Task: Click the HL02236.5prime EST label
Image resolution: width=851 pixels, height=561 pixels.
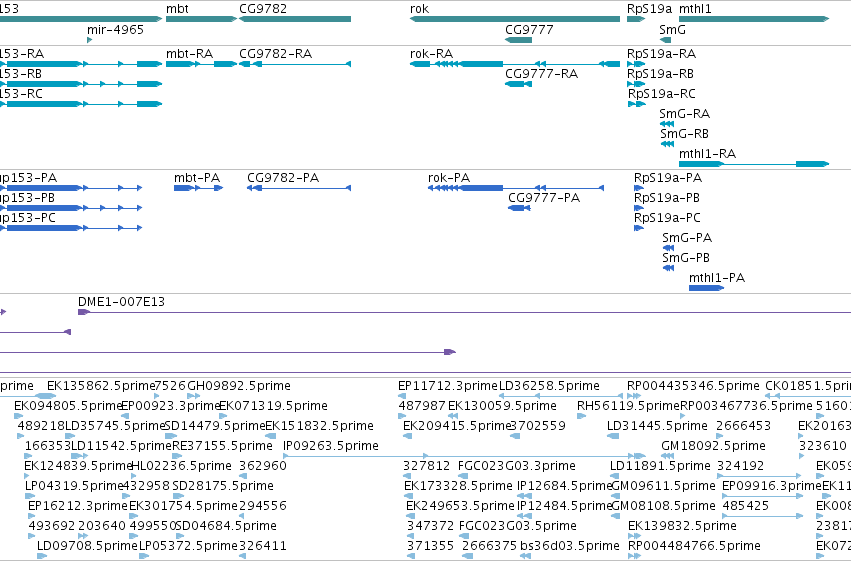Action: tap(181, 467)
